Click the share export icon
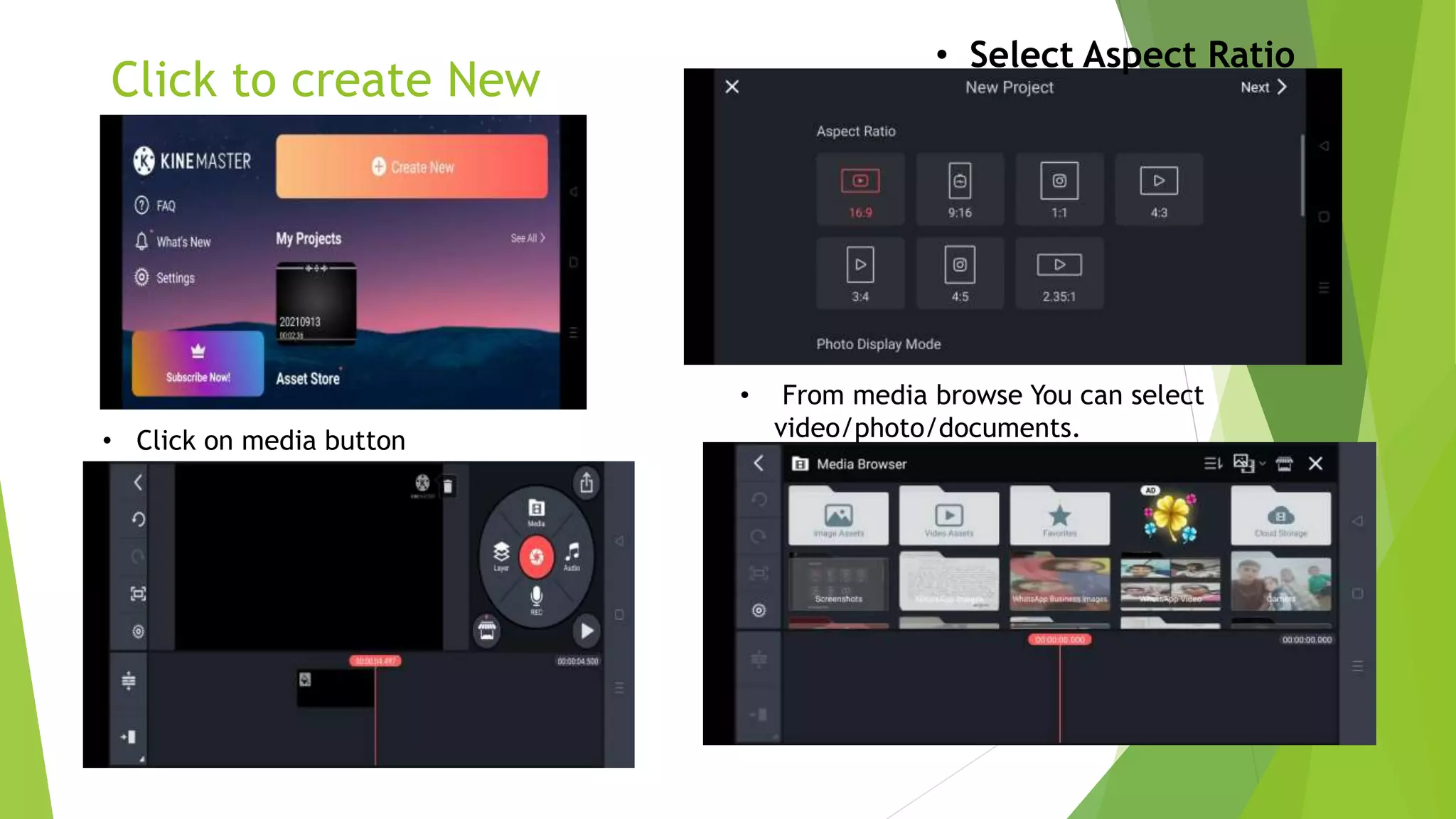 pos(587,483)
